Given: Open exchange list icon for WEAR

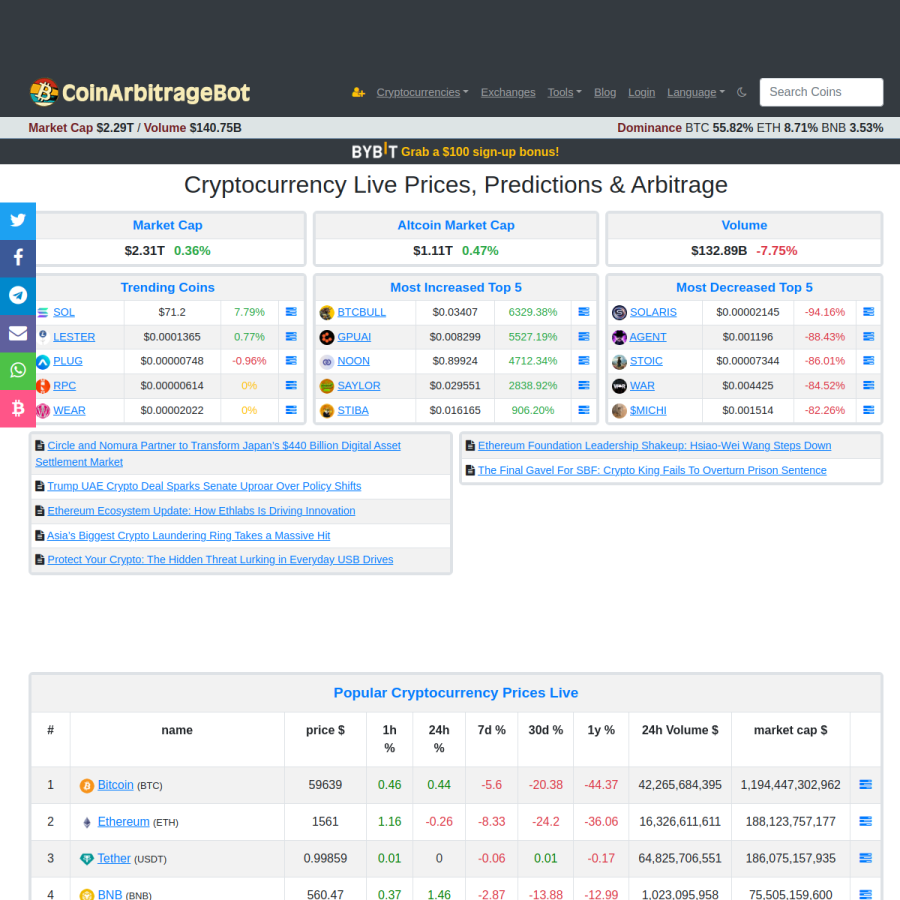Looking at the screenshot, I should [x=291, y=410].
